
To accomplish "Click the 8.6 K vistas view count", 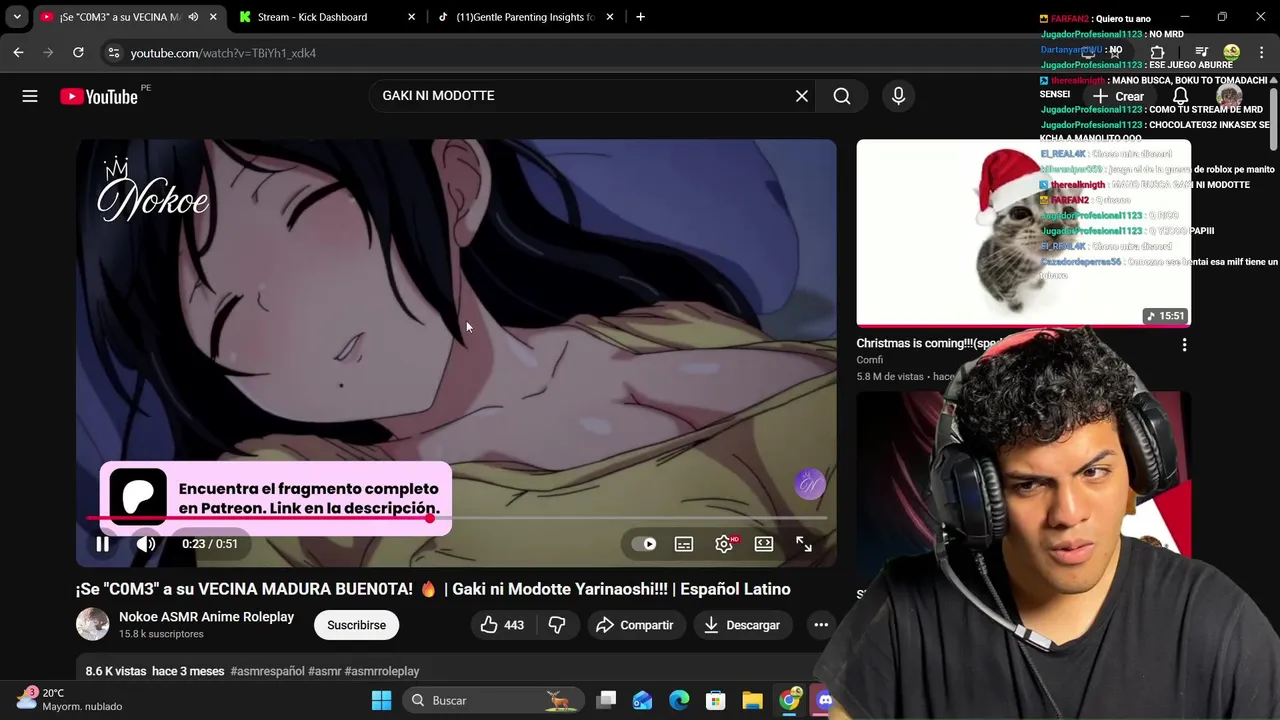I will [116, 671].
